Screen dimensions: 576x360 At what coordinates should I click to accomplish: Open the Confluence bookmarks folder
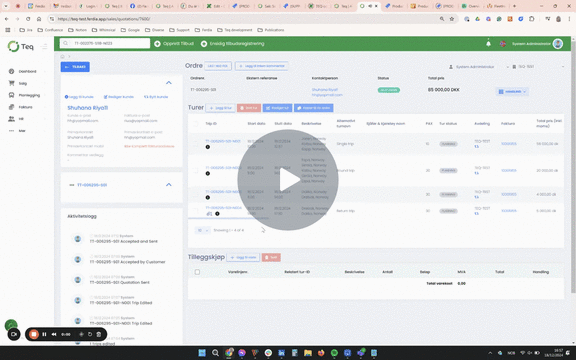[x=50, y=30]
